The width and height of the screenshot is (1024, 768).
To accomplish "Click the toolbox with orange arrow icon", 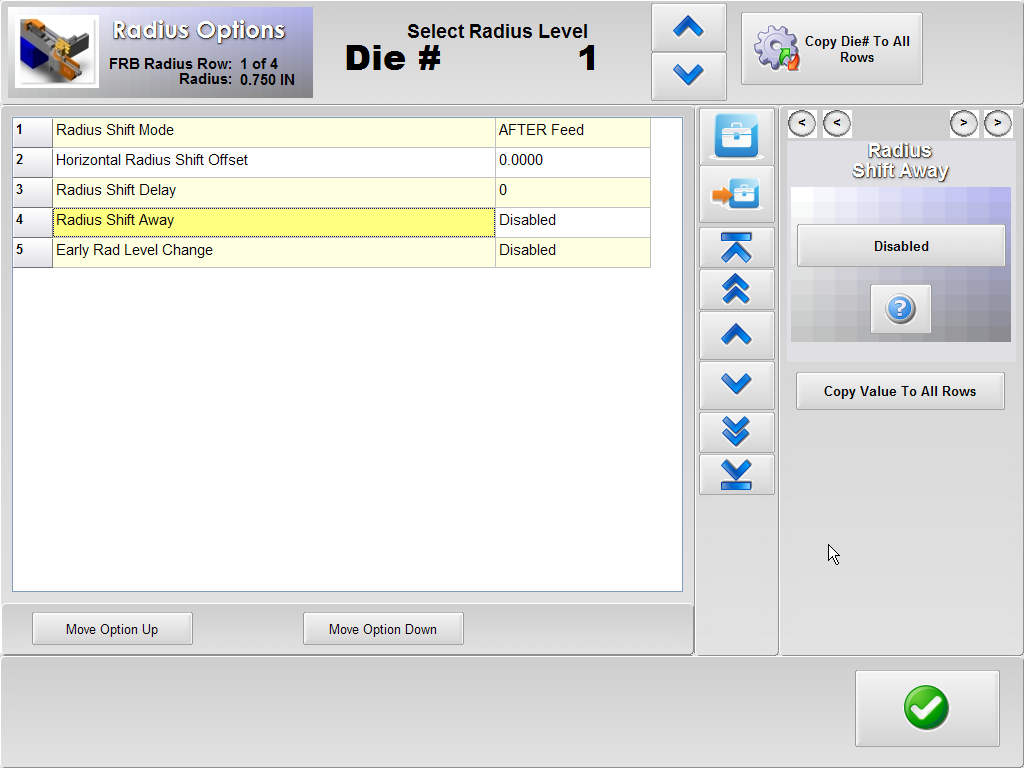I will [736, 193].
